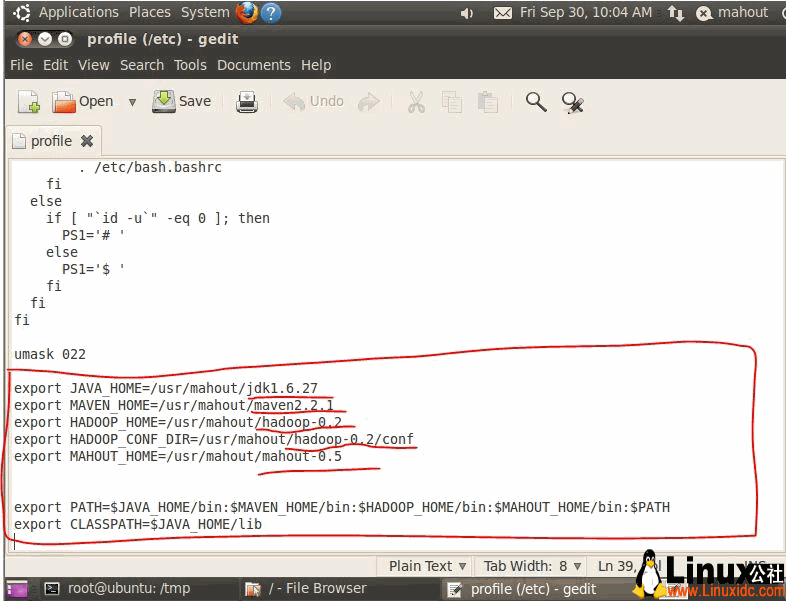Click the JAVA_HOME export line
786x601 pixels.
coord(166,388)
